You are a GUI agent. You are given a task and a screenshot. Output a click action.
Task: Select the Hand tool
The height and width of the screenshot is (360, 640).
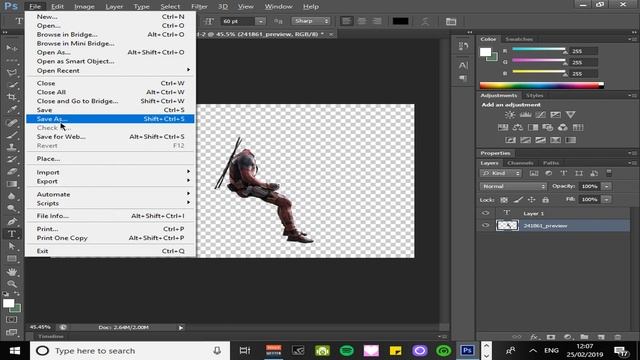coord(12,271)
